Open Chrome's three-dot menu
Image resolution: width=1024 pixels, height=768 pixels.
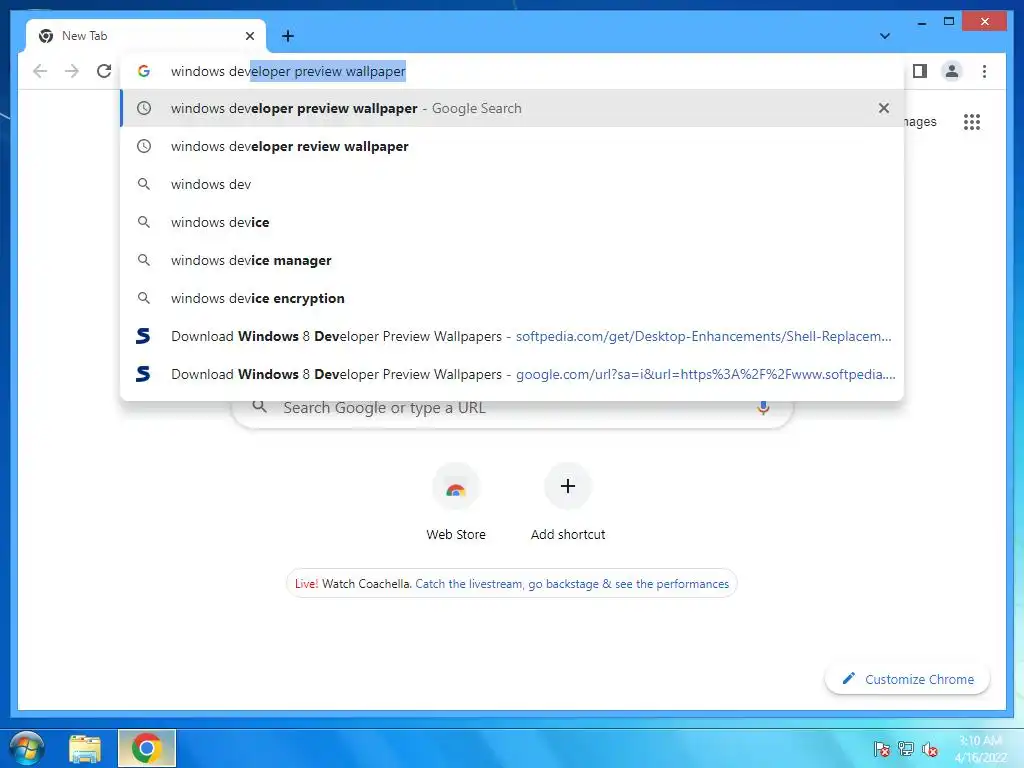[984, 71]
